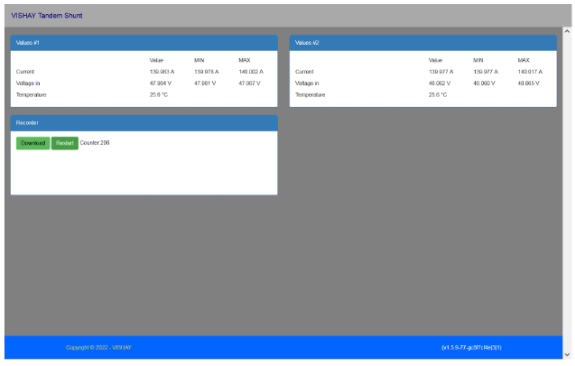Select the Recorder panel heading
The image size is (575, 366).
click(x=144, y=123)
